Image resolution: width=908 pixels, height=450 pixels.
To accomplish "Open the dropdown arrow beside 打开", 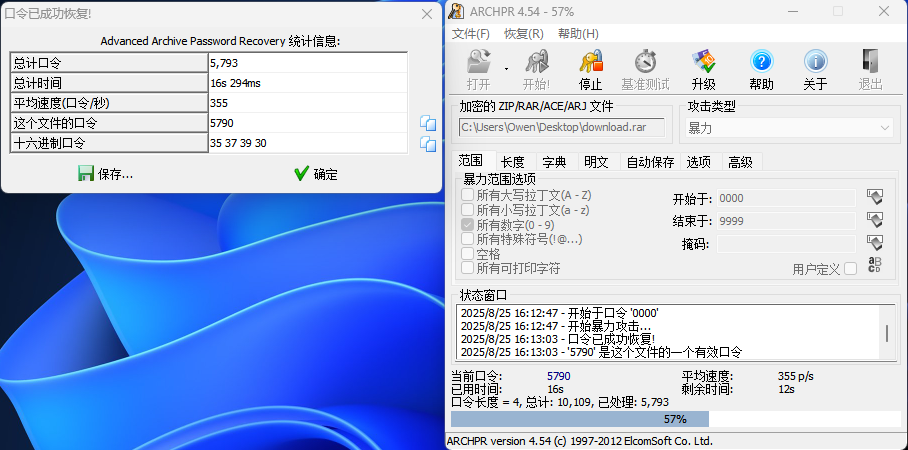I will point(506,69).
